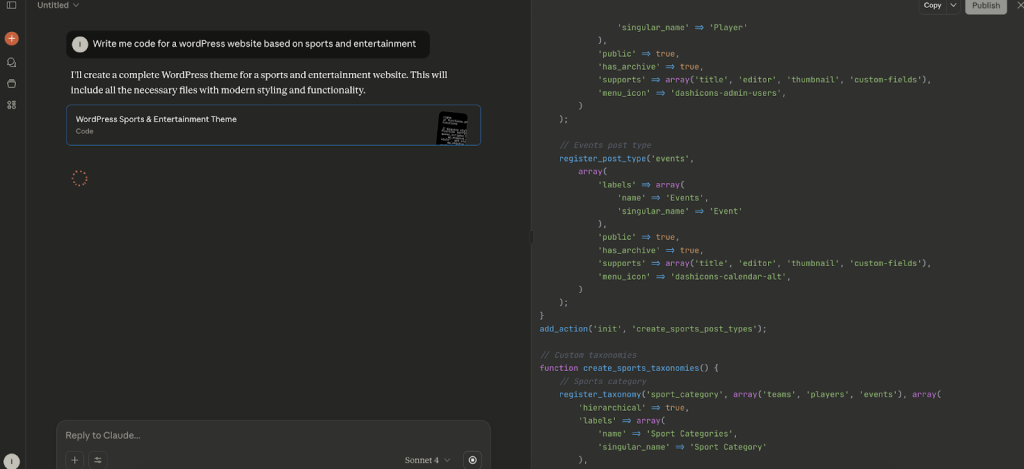Open the Projects icon in sidebar
Image resolution: width=1024 pixels, height=469 pixels.
pyautogui.click(x=11, y=83)
